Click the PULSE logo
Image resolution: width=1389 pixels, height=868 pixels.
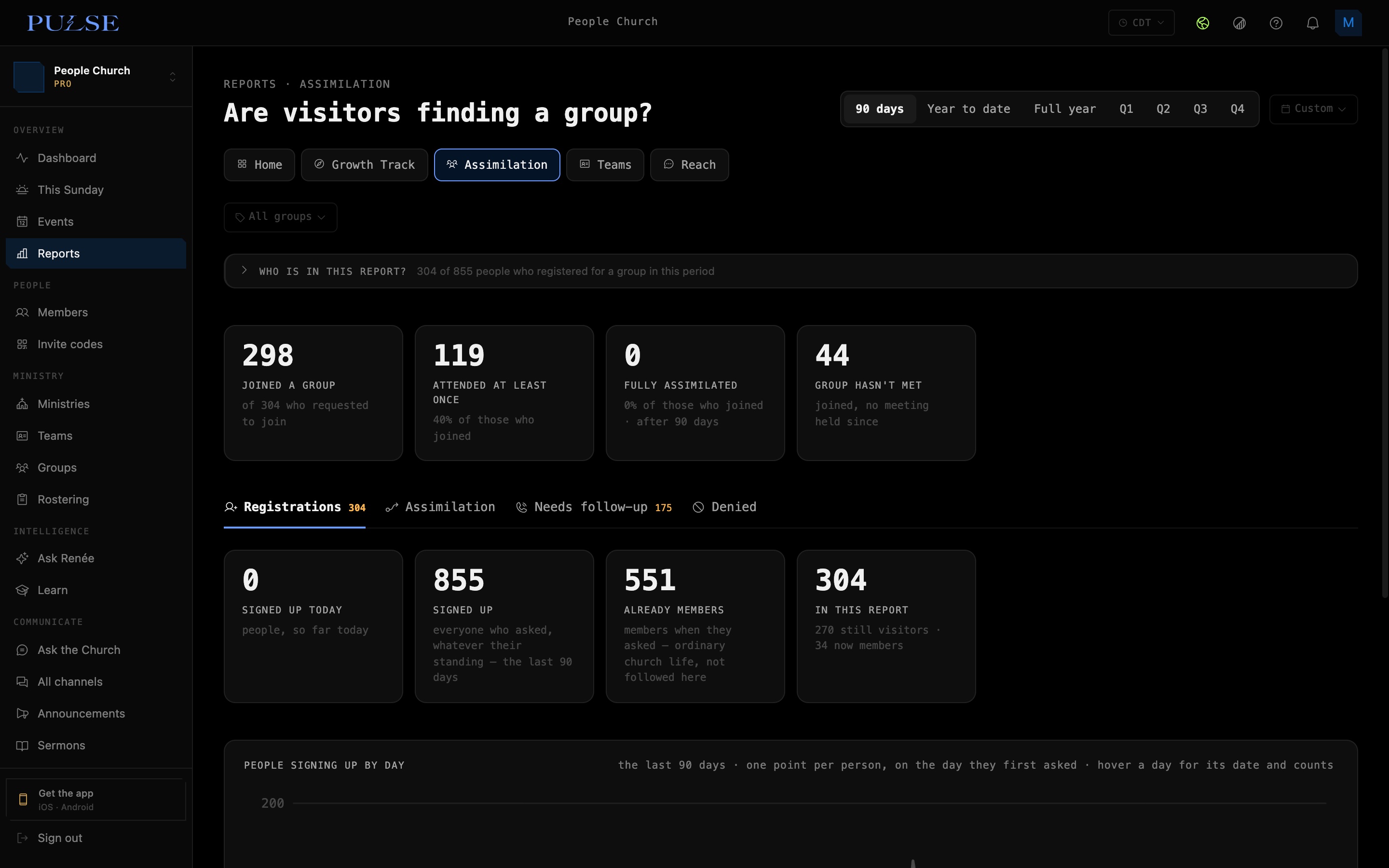click(73, 23)
